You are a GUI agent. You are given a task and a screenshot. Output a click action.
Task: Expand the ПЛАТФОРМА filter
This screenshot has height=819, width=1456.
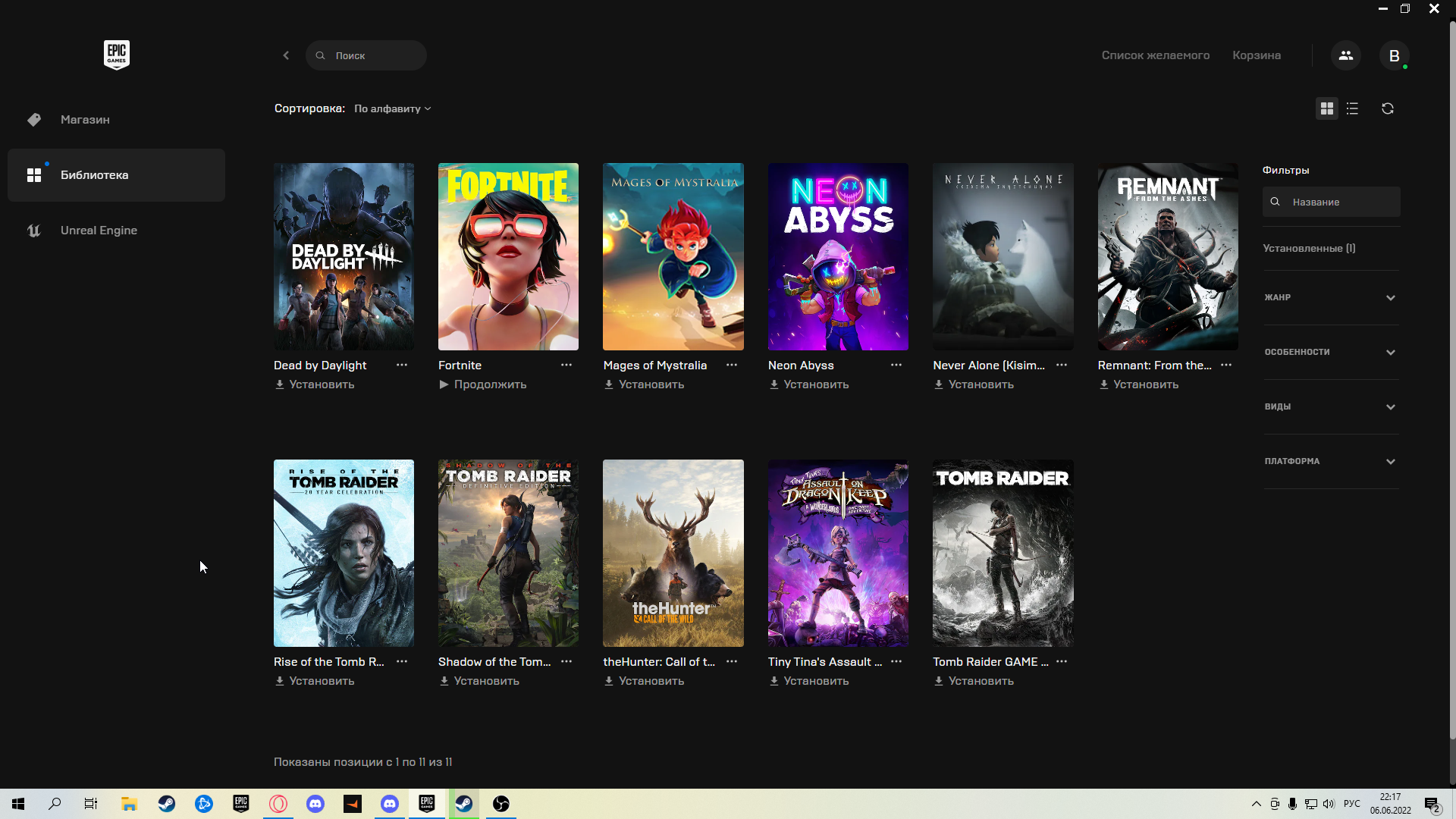pos(1331,461)
